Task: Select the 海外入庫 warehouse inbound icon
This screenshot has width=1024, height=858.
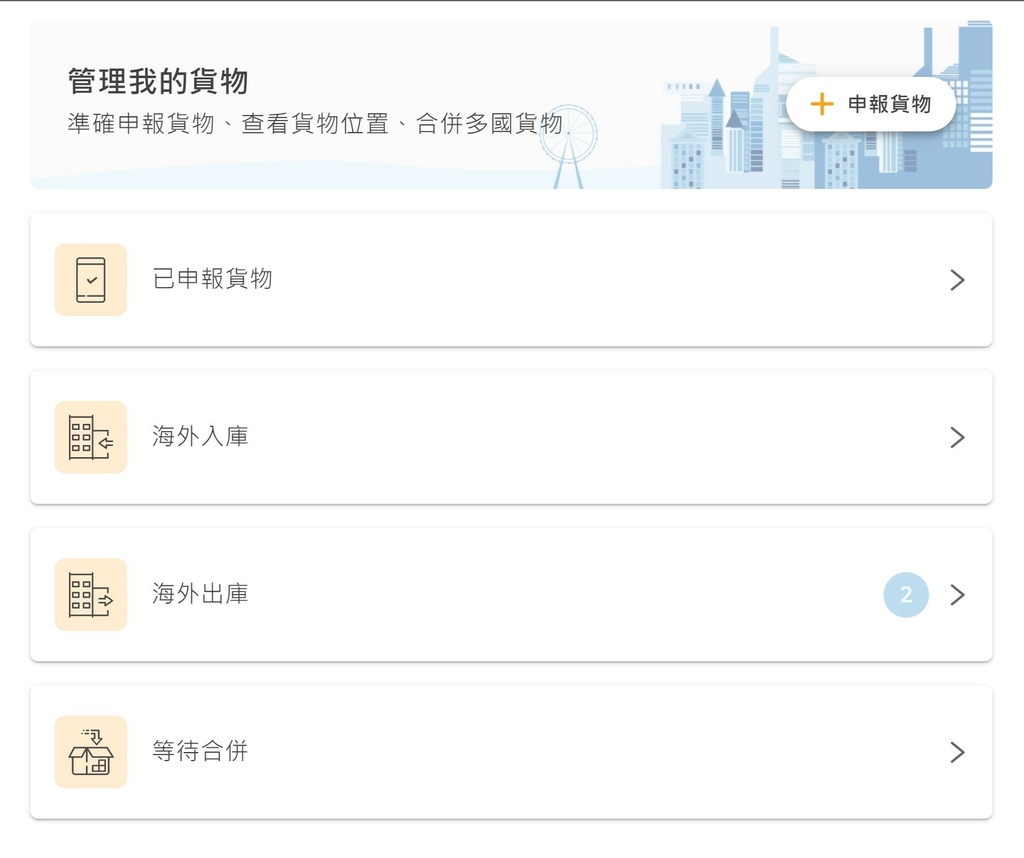Action: pyautogui.click(x=91, y=437)
